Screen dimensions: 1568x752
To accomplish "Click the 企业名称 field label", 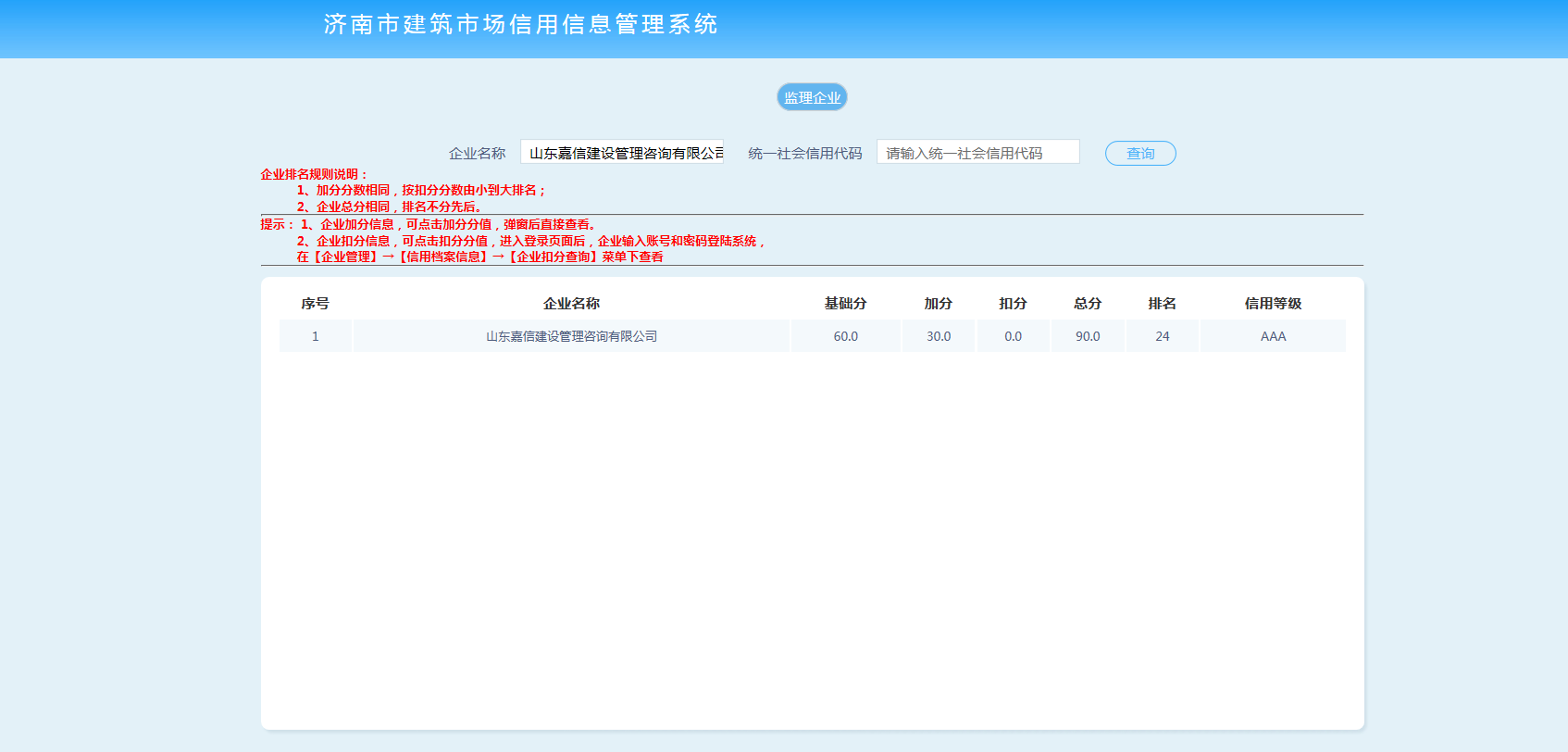I will (478, 153).
